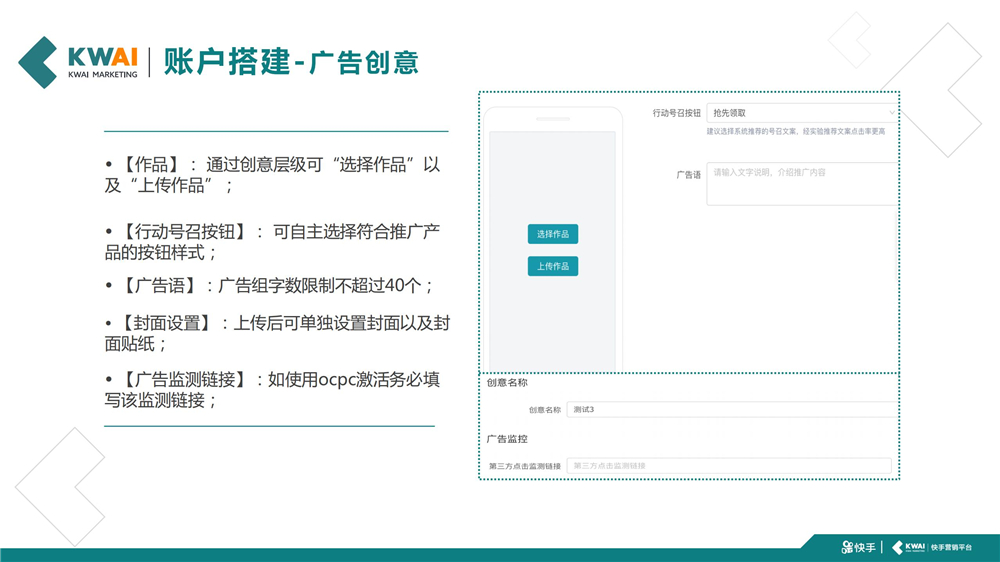The image size is (1000, 562).
Task: Click the 创意名称 section heading
Action: 507,383
